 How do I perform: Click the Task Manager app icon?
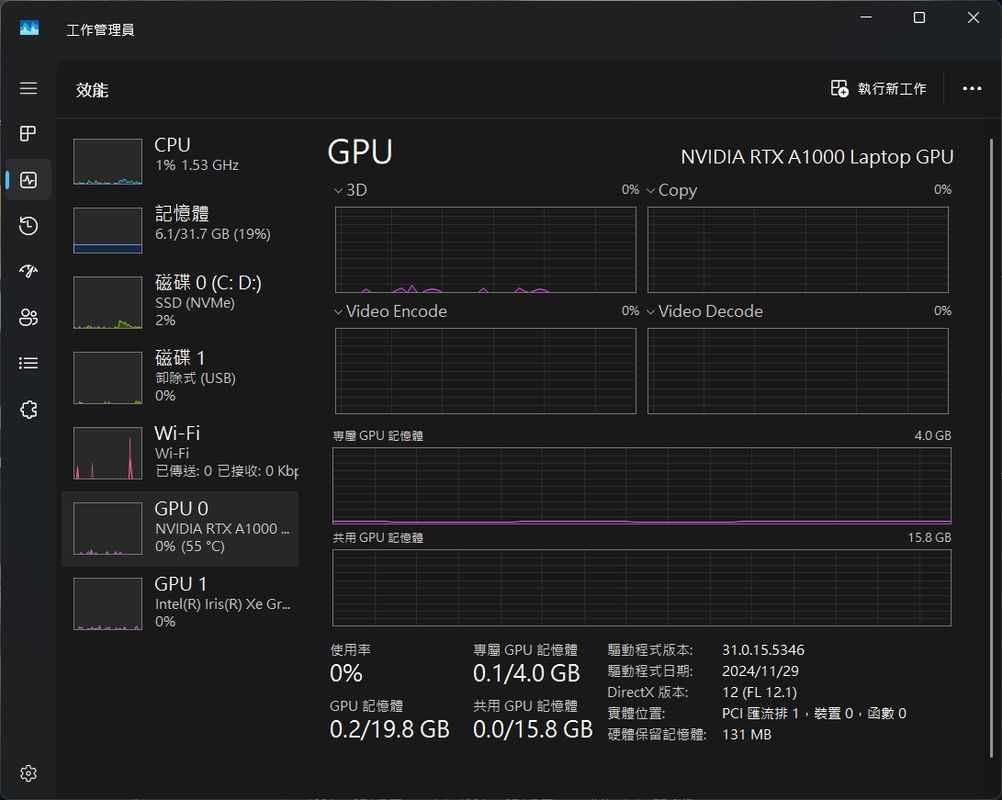[29, 28]
